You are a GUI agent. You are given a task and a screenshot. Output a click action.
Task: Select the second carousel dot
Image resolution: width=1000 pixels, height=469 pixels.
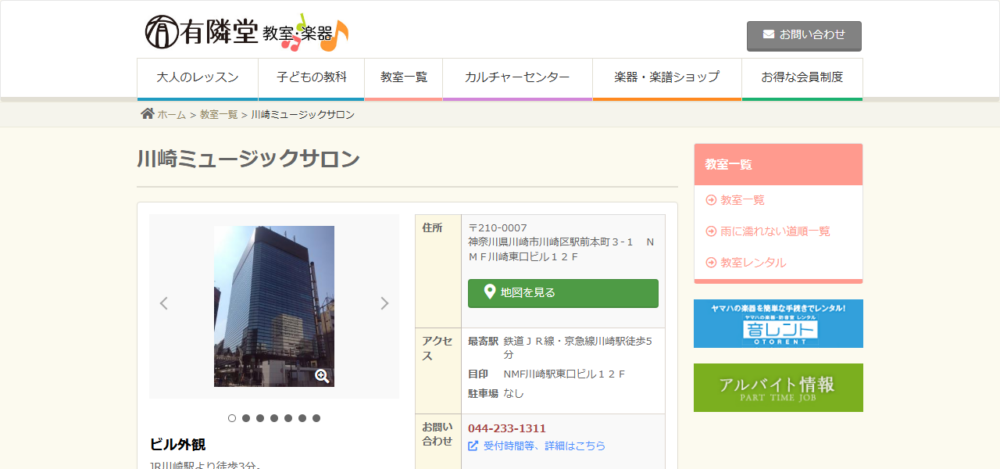tap(246, 418)
